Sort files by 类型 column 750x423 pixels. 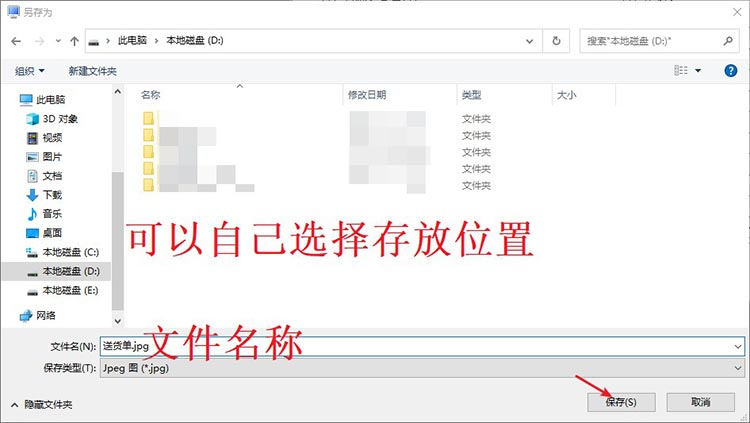471,95
